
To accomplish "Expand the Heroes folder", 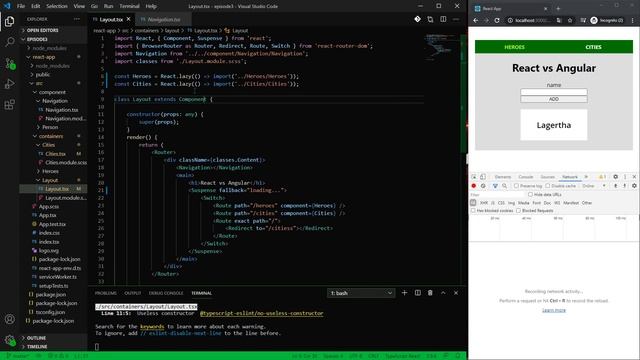I will coord(50,171).
